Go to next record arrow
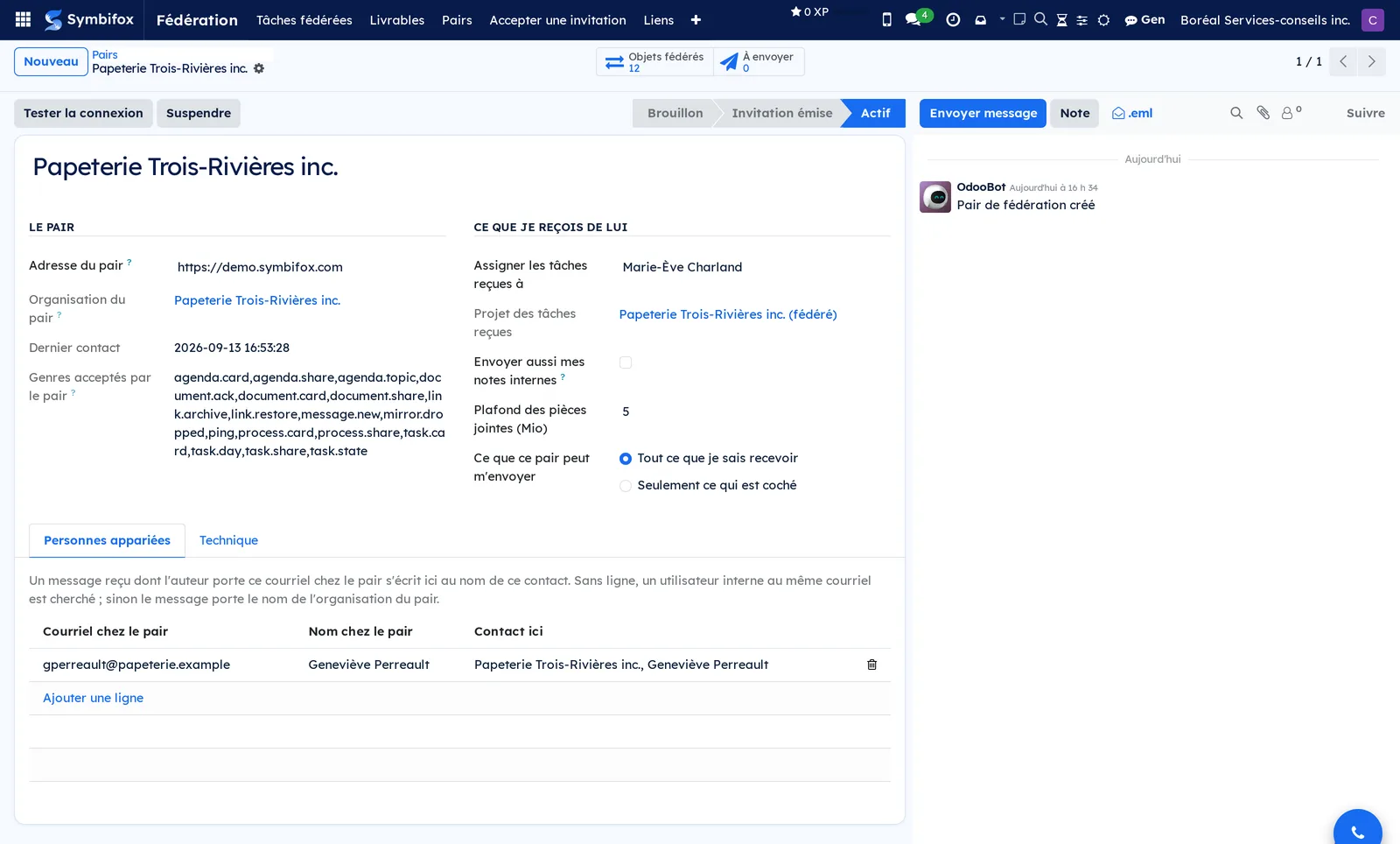 click(1371, 61)
